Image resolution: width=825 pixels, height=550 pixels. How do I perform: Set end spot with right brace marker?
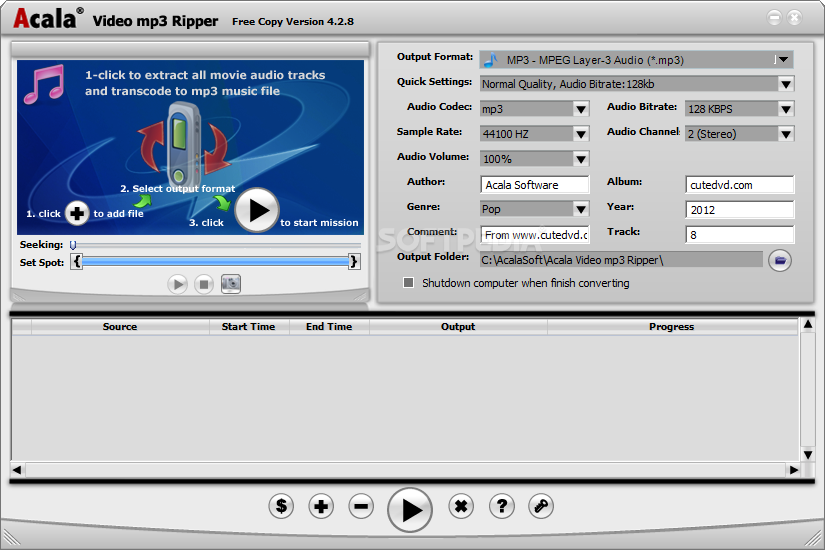(x=354, y=262)
